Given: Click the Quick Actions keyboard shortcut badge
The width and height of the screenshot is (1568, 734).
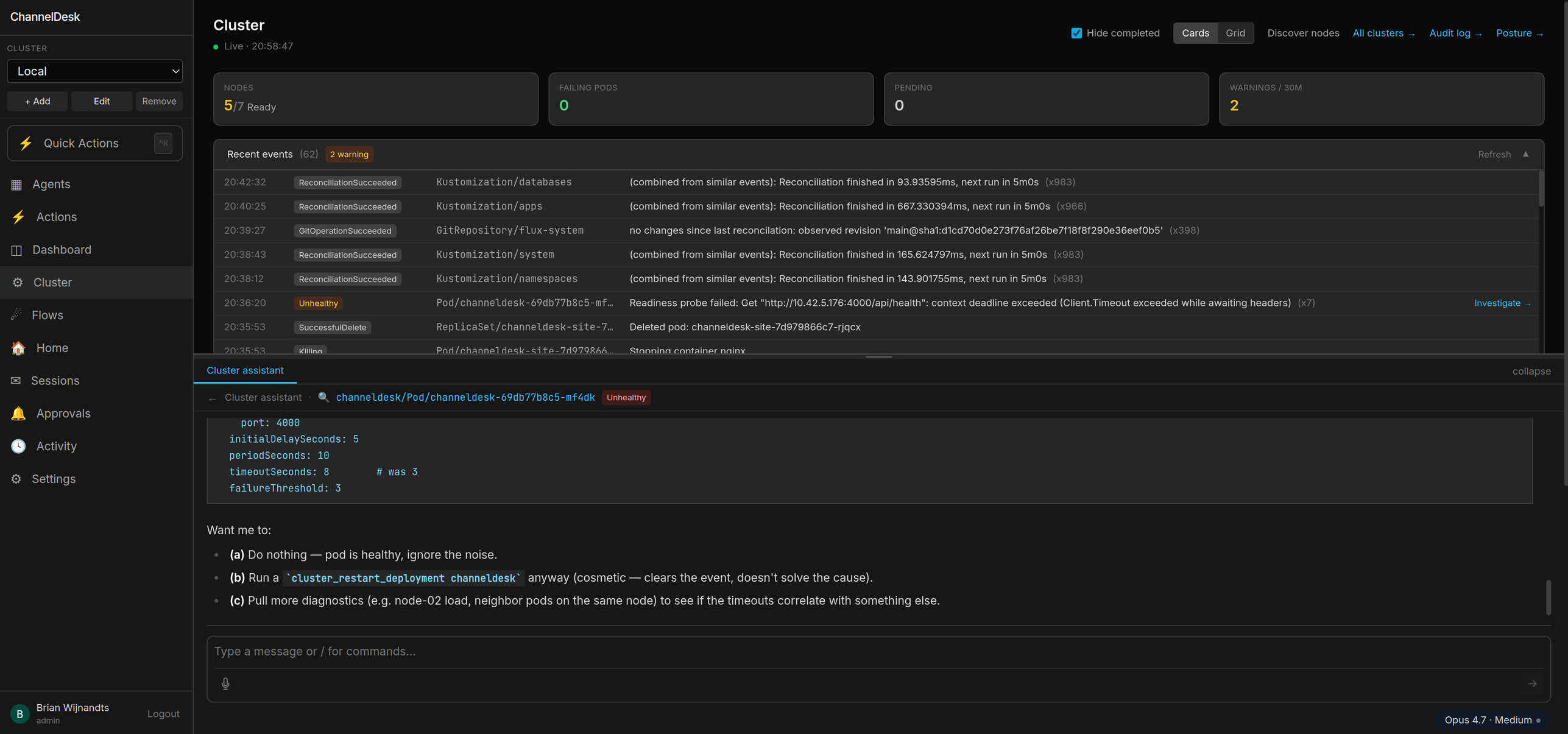Looking at the screenshot, I should coord(163,143).
